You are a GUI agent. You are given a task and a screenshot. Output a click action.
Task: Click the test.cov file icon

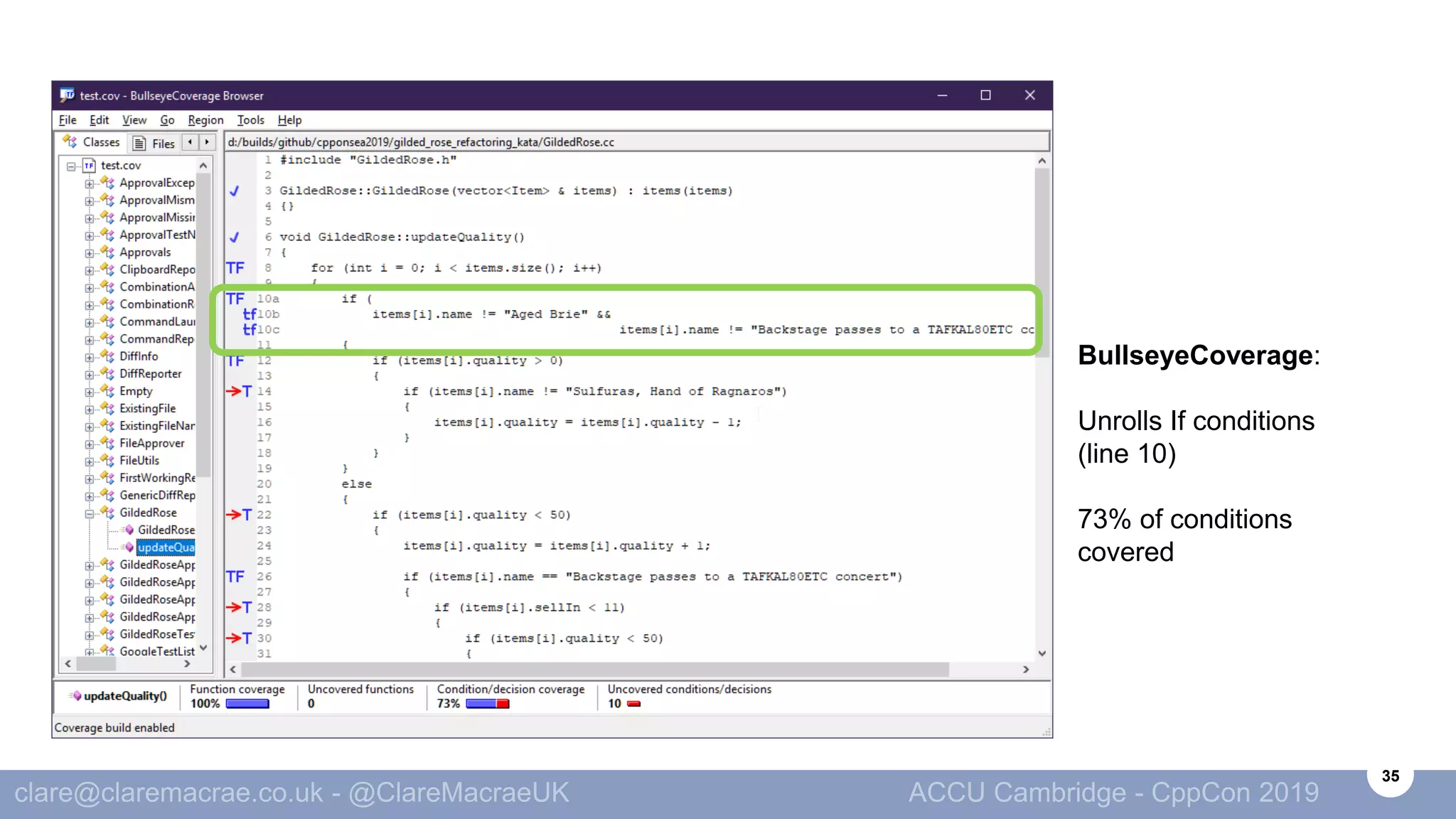tap(89, 166)
